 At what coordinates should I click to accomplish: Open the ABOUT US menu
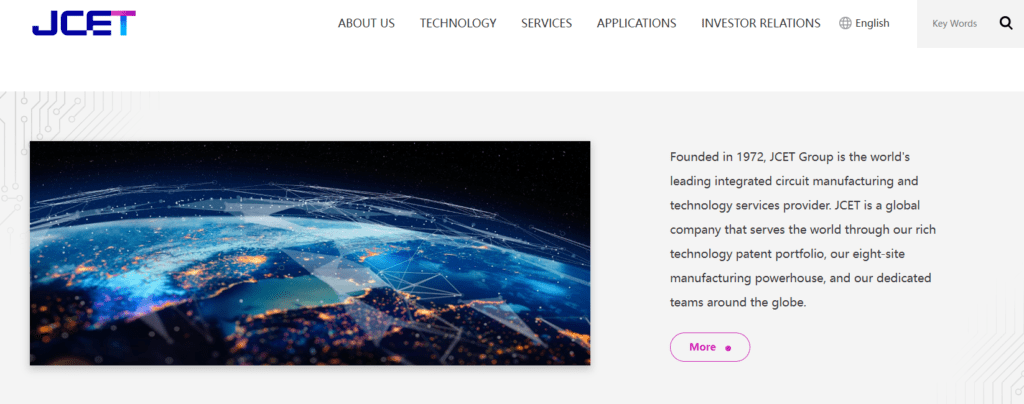point(366,23)
